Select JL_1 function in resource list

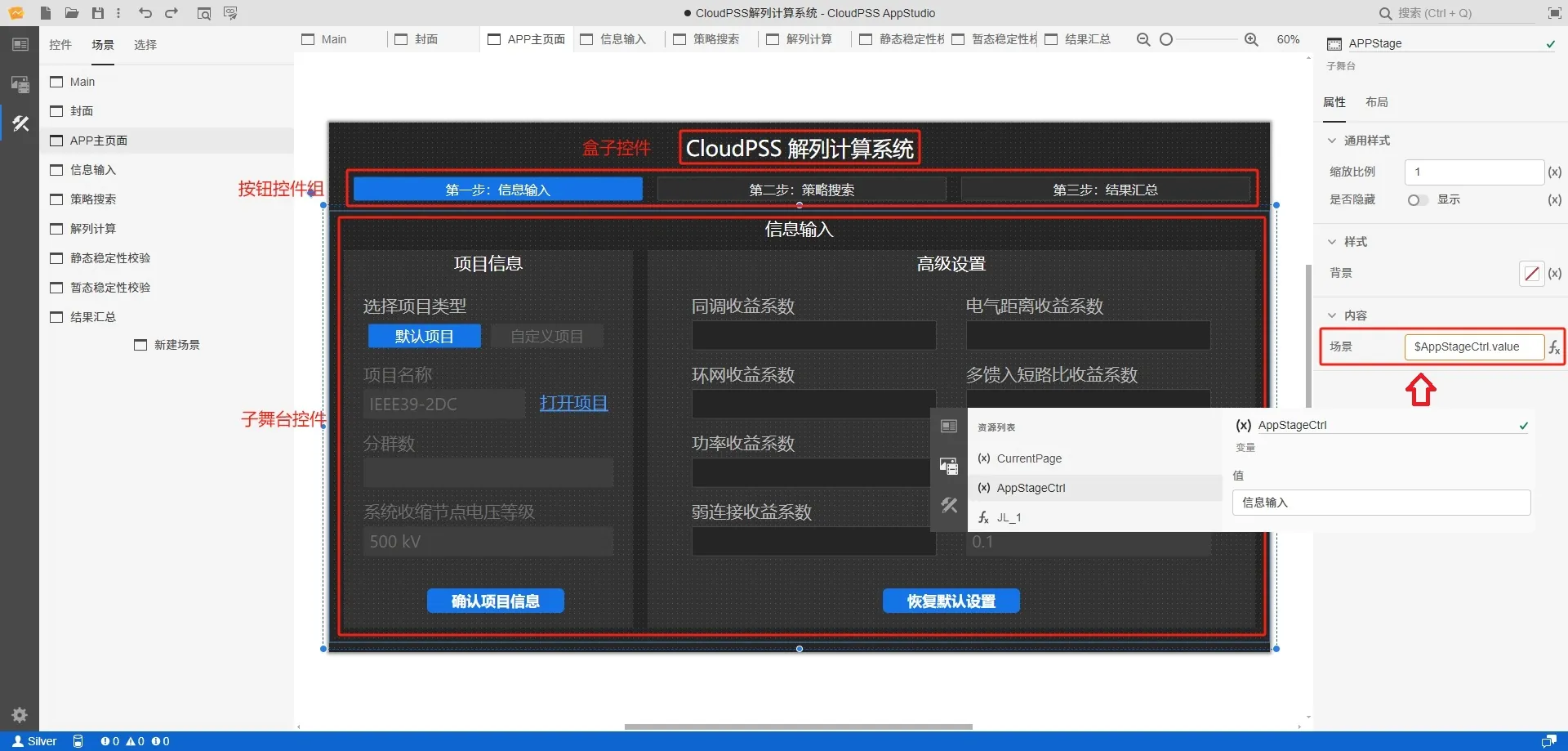coord(1094,517)
